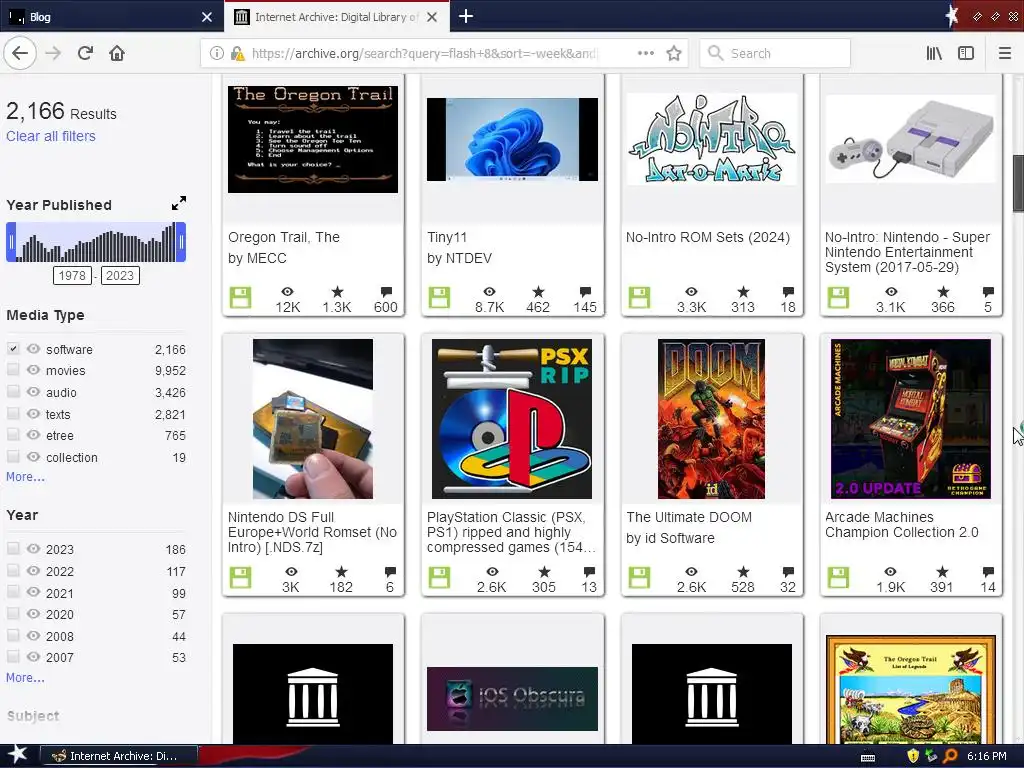Click the favorites star on Oregon Trail card
Viewport: 1024px width, 768px height.
pos(337,291)
